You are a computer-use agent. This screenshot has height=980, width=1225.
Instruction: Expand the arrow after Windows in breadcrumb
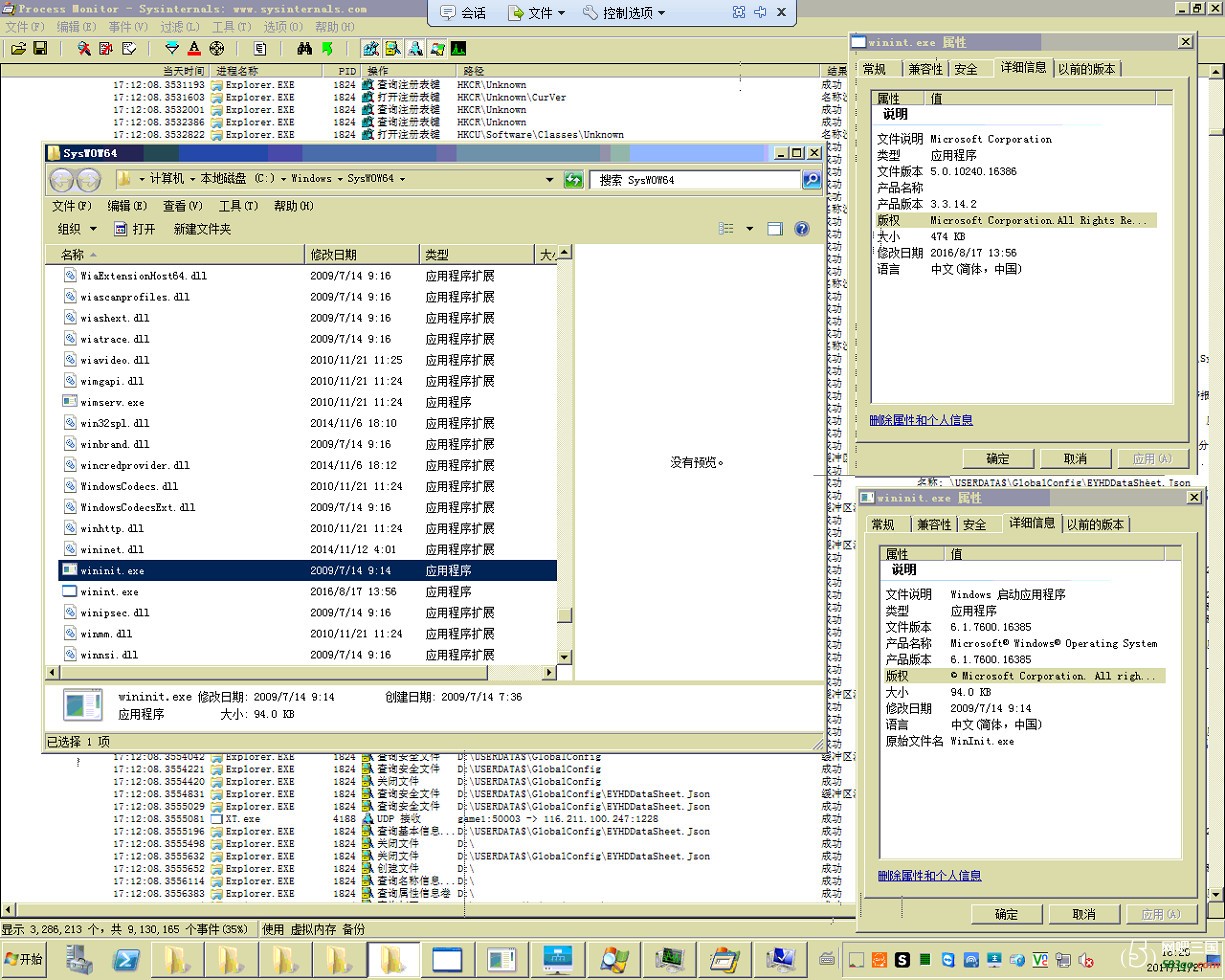coord(339,179)
